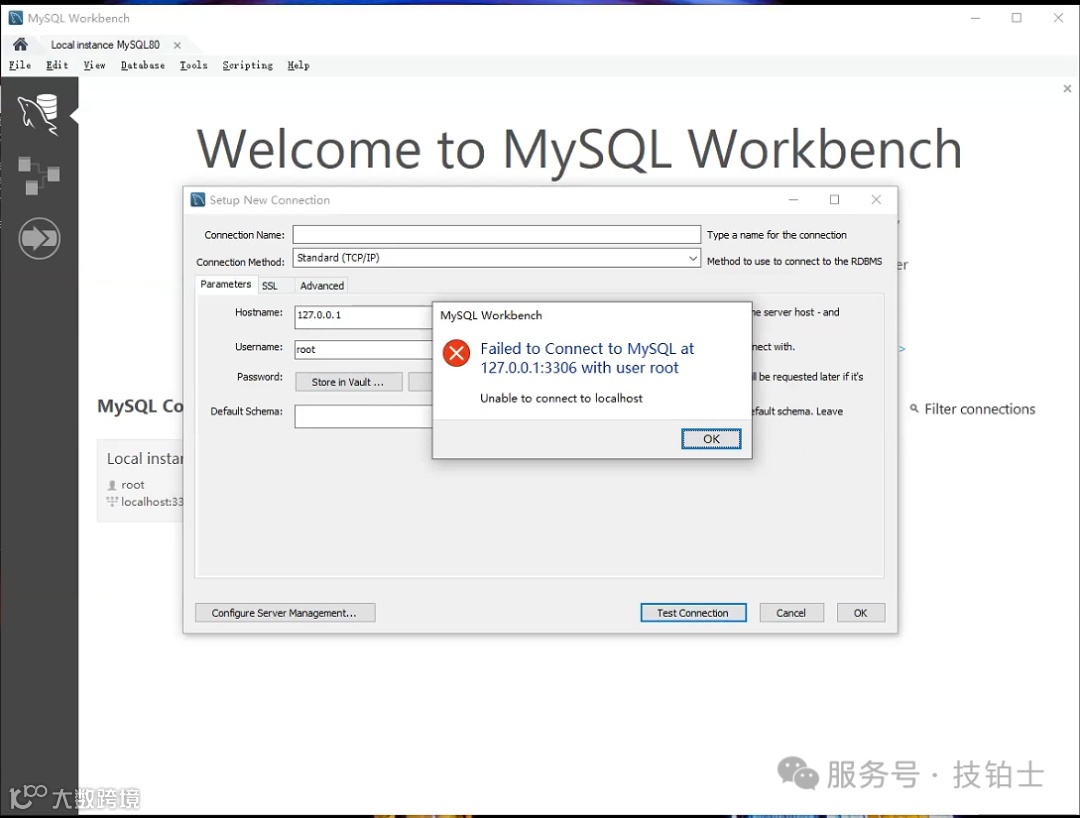Maximize the Setup New Connection dialog
Screen dimensions: 1080x818
pos(835,200)
